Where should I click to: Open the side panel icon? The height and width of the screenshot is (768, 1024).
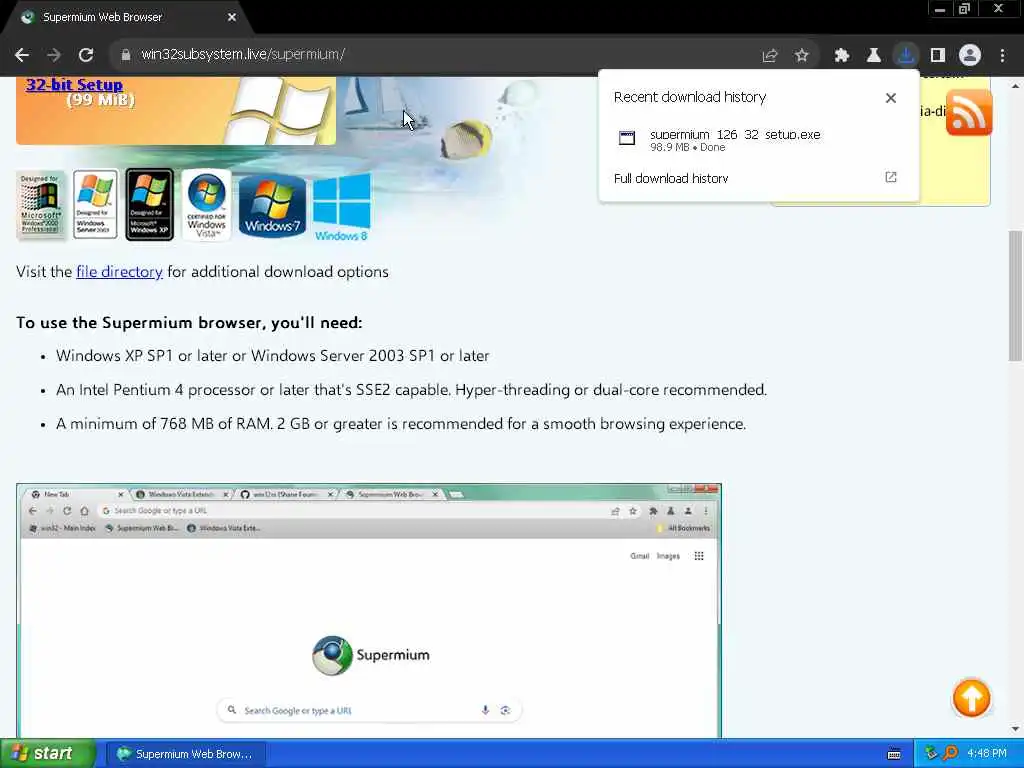pyautogui.click(x=938, y=56)
